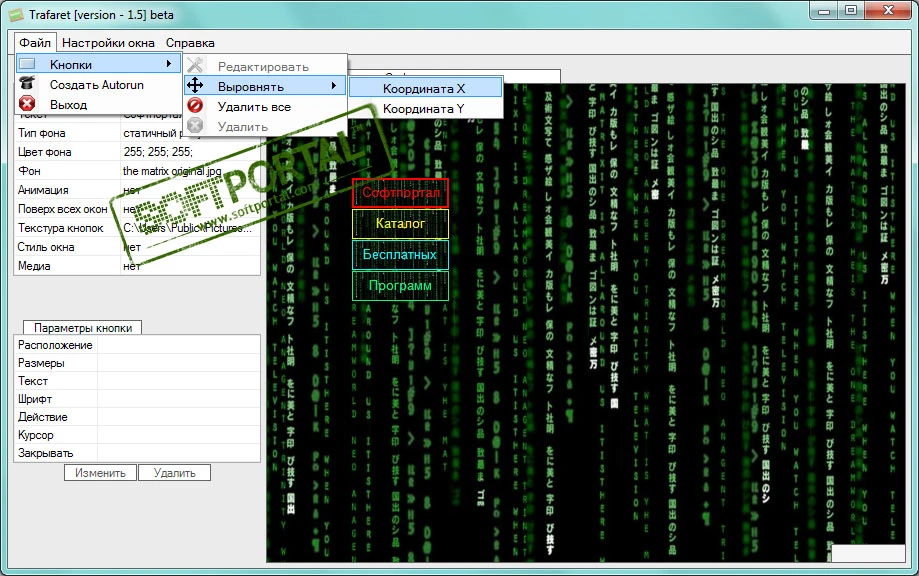Click the Кнопки menu item icon
The image size is (919, 576).
pyautogui.click(x=28, y=65)
